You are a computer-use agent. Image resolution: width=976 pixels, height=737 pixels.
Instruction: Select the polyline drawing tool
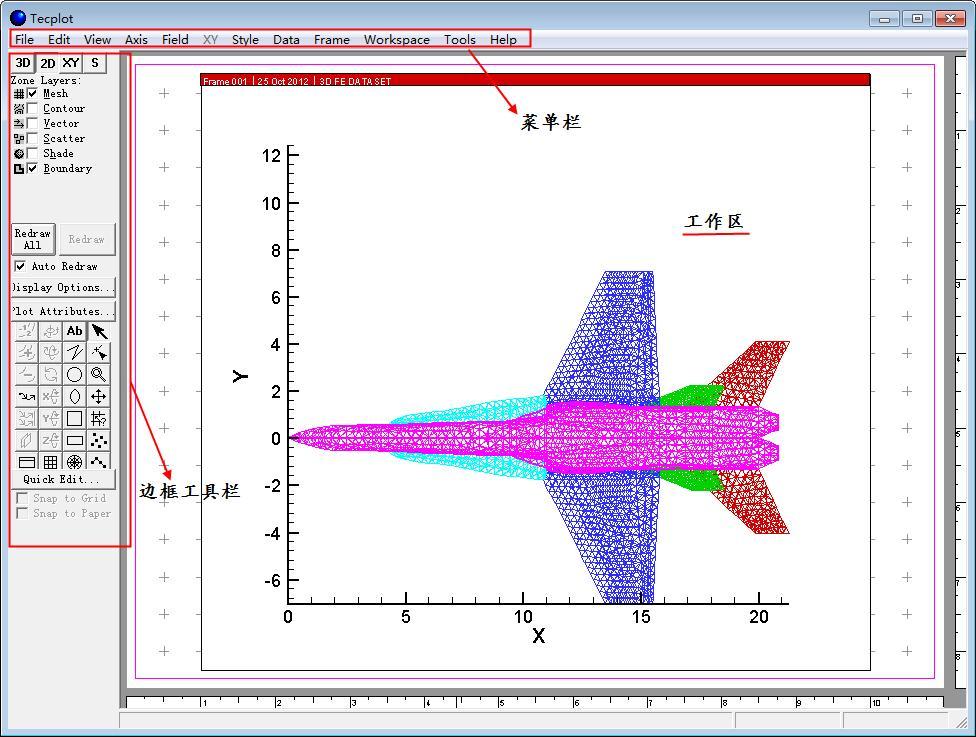74,352
